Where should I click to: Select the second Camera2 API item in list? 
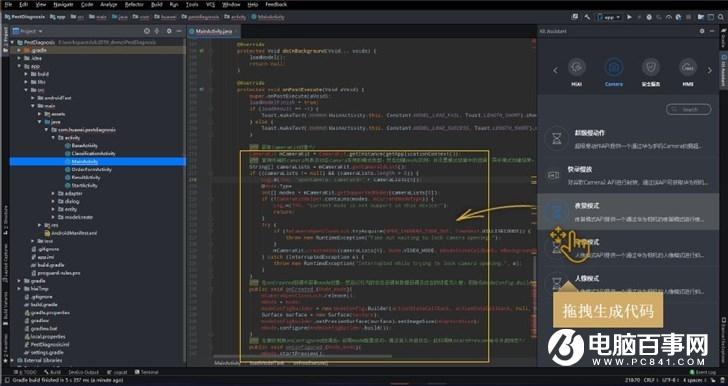point(628,176)
